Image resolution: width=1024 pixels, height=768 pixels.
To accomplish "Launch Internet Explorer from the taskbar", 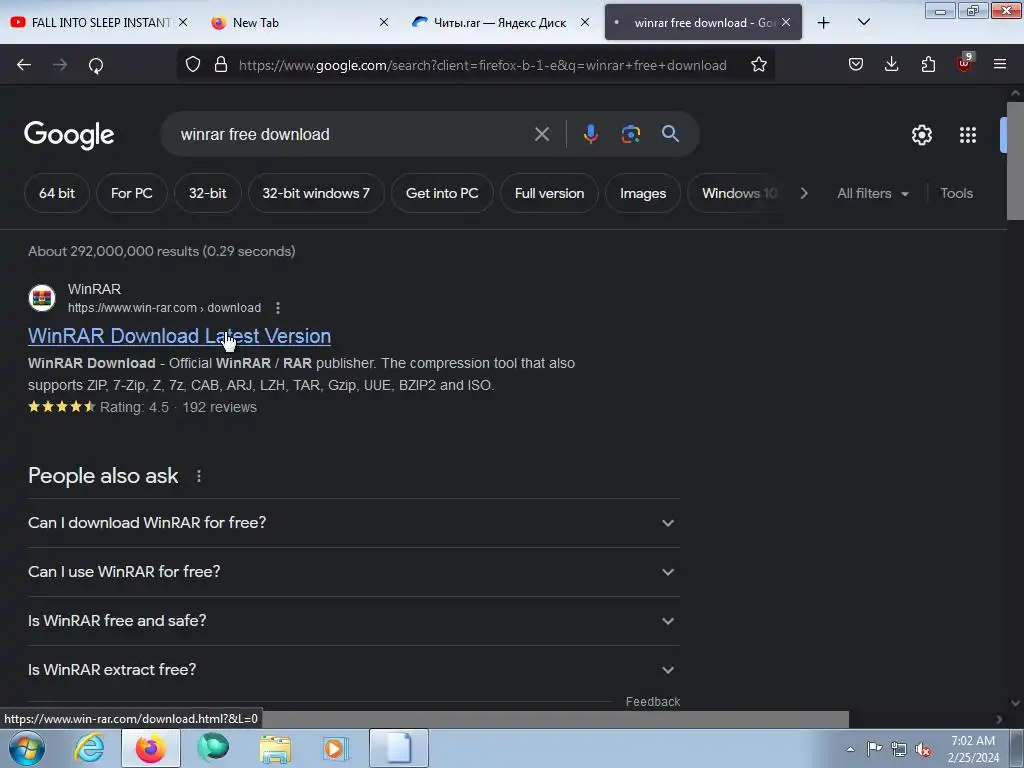I will click(89, 748).
